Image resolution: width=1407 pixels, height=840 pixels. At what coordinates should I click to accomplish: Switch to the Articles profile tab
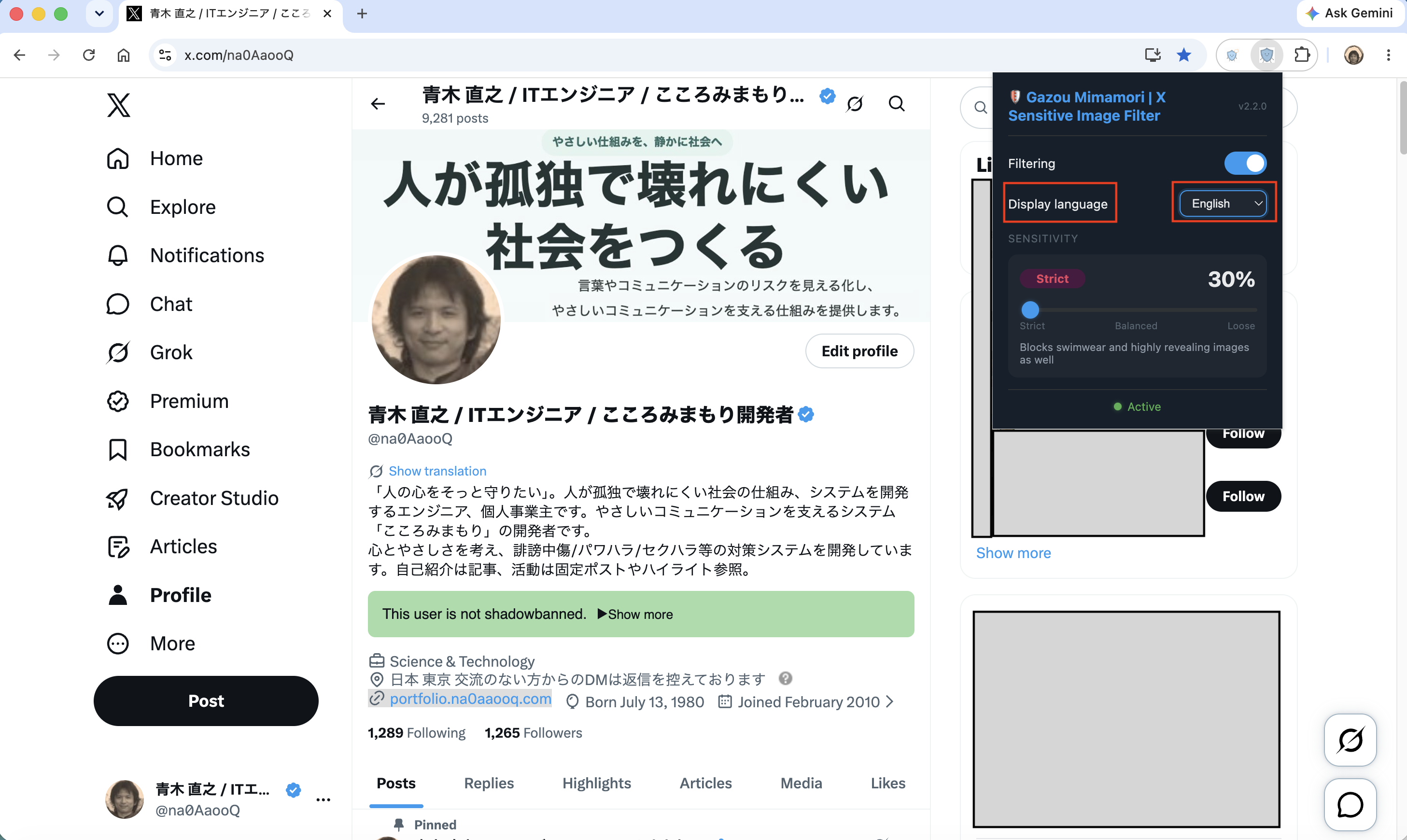pos(706,783)
